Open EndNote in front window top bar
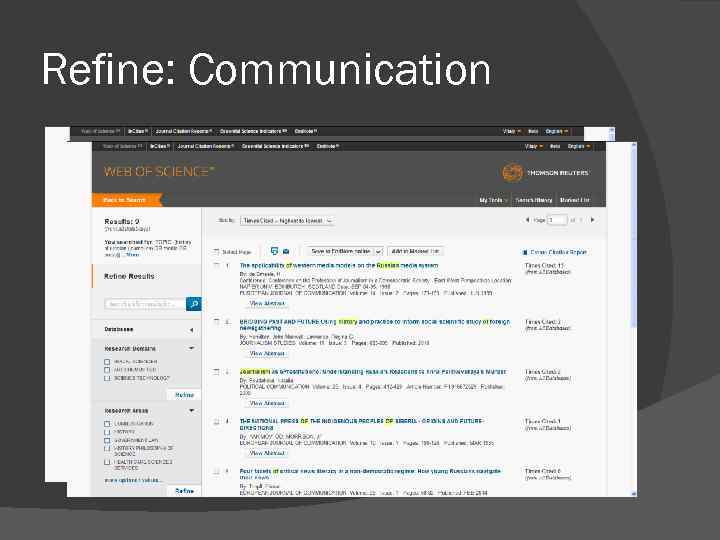 pyautogui.click(x=327, y=146)
